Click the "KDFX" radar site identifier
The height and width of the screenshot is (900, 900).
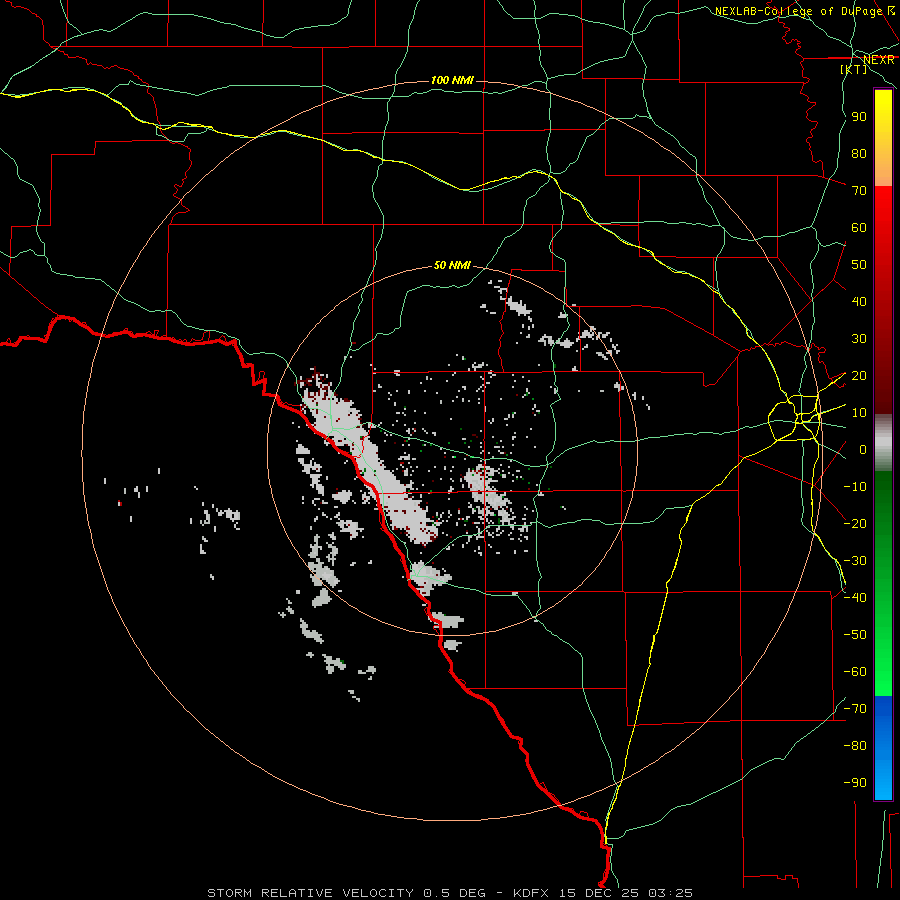point(532,893)
